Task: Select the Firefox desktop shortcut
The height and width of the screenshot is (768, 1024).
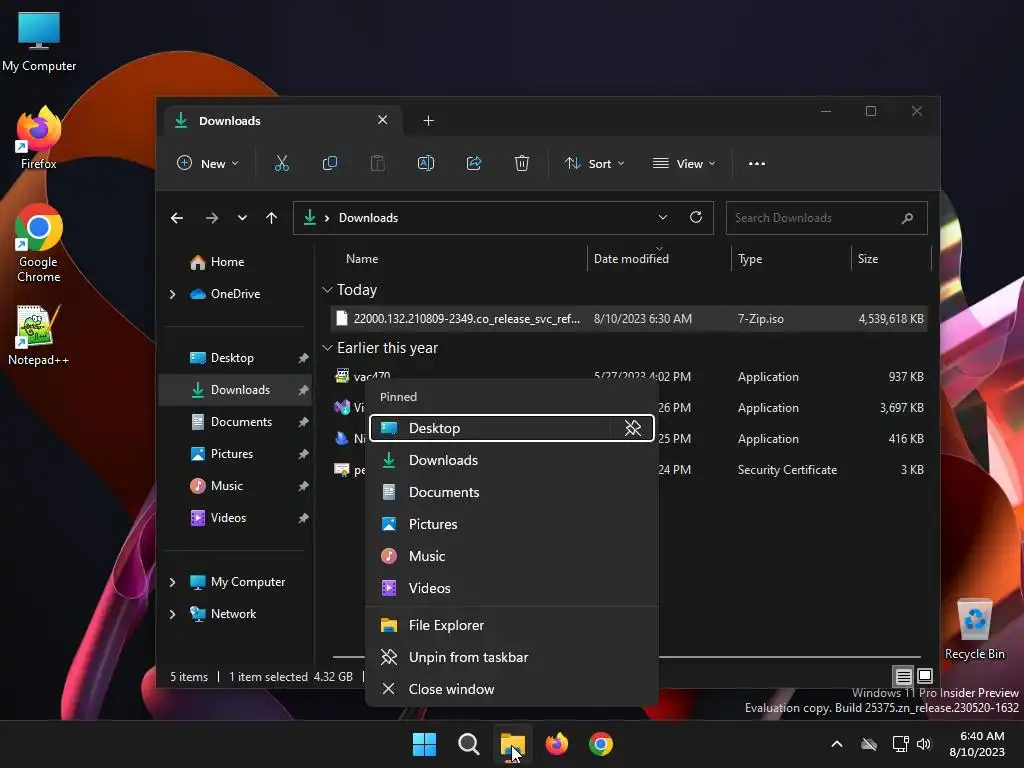Action: click(x=39, y=138)
